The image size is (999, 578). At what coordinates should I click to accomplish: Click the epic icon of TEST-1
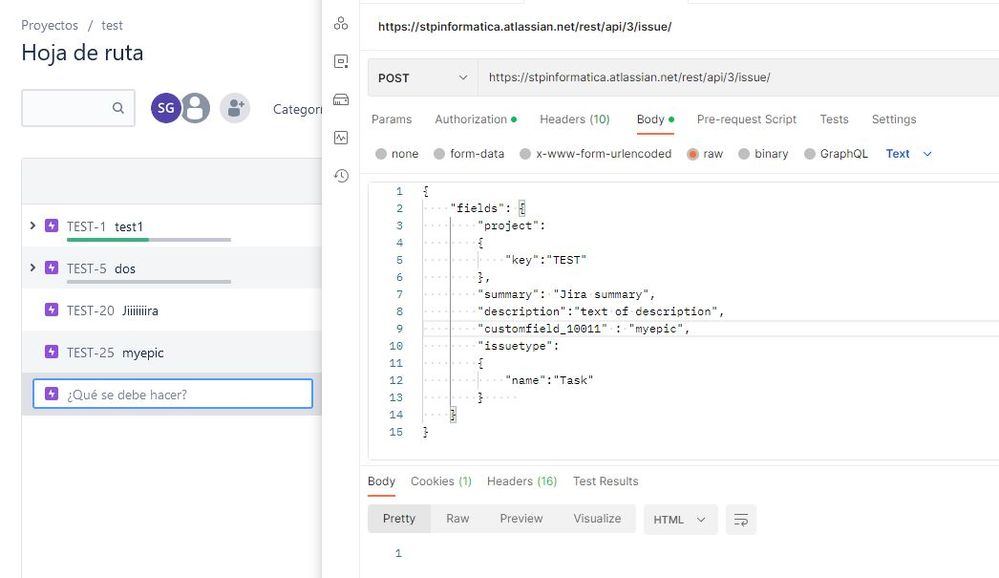coord(52,226)
